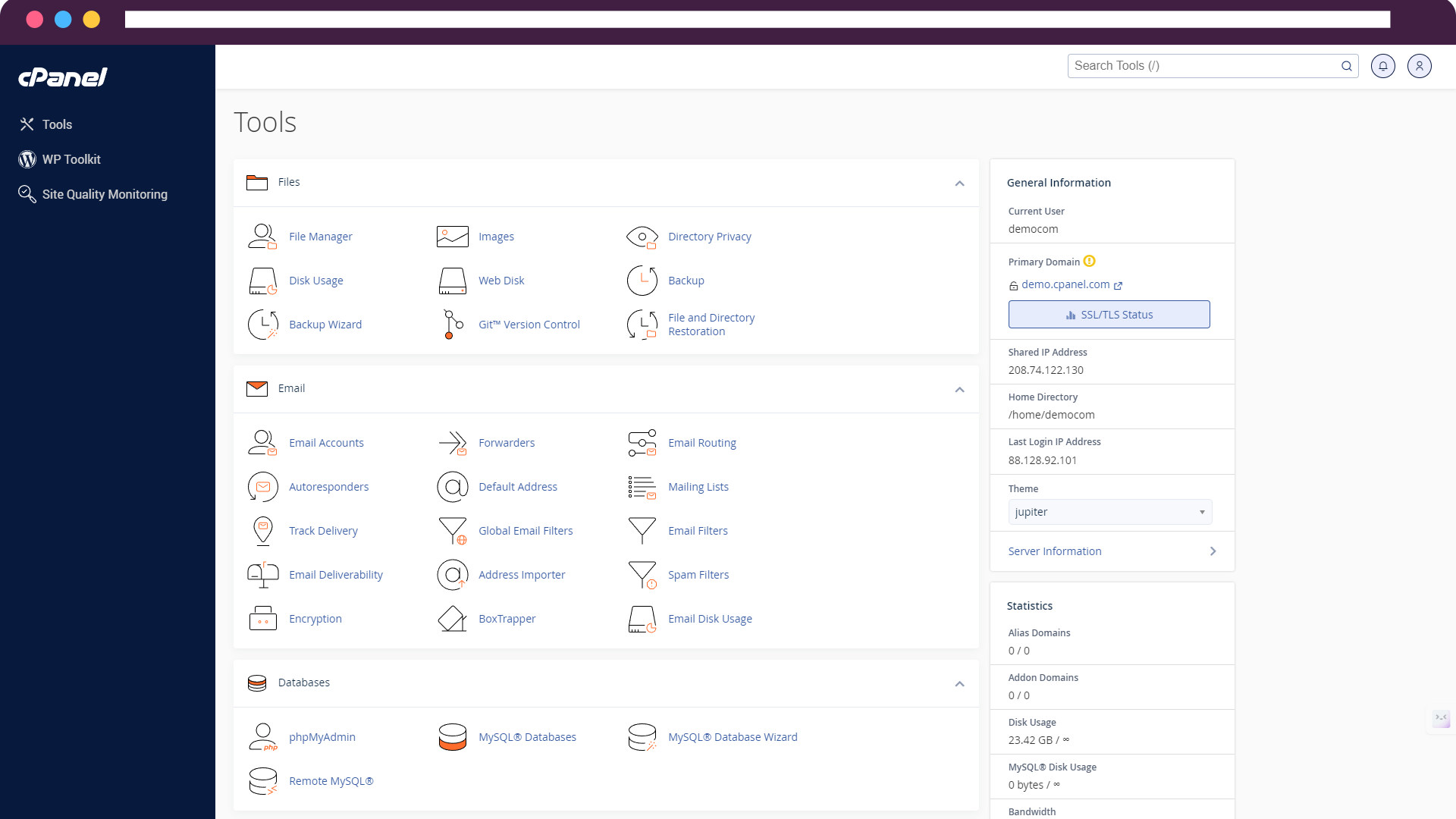
Task: Collapse the Databases section
Action: (x=959, y=683)
